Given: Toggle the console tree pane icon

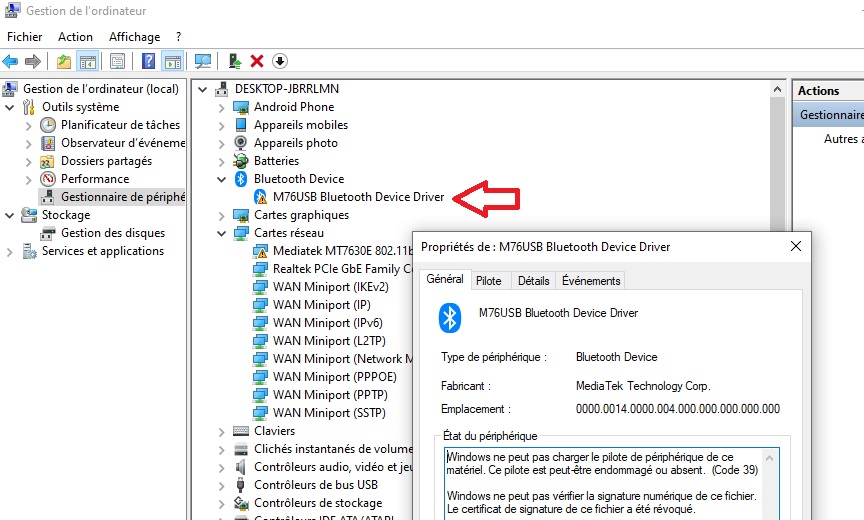Looking at the screenshot, I should click(x=88, y=61).
